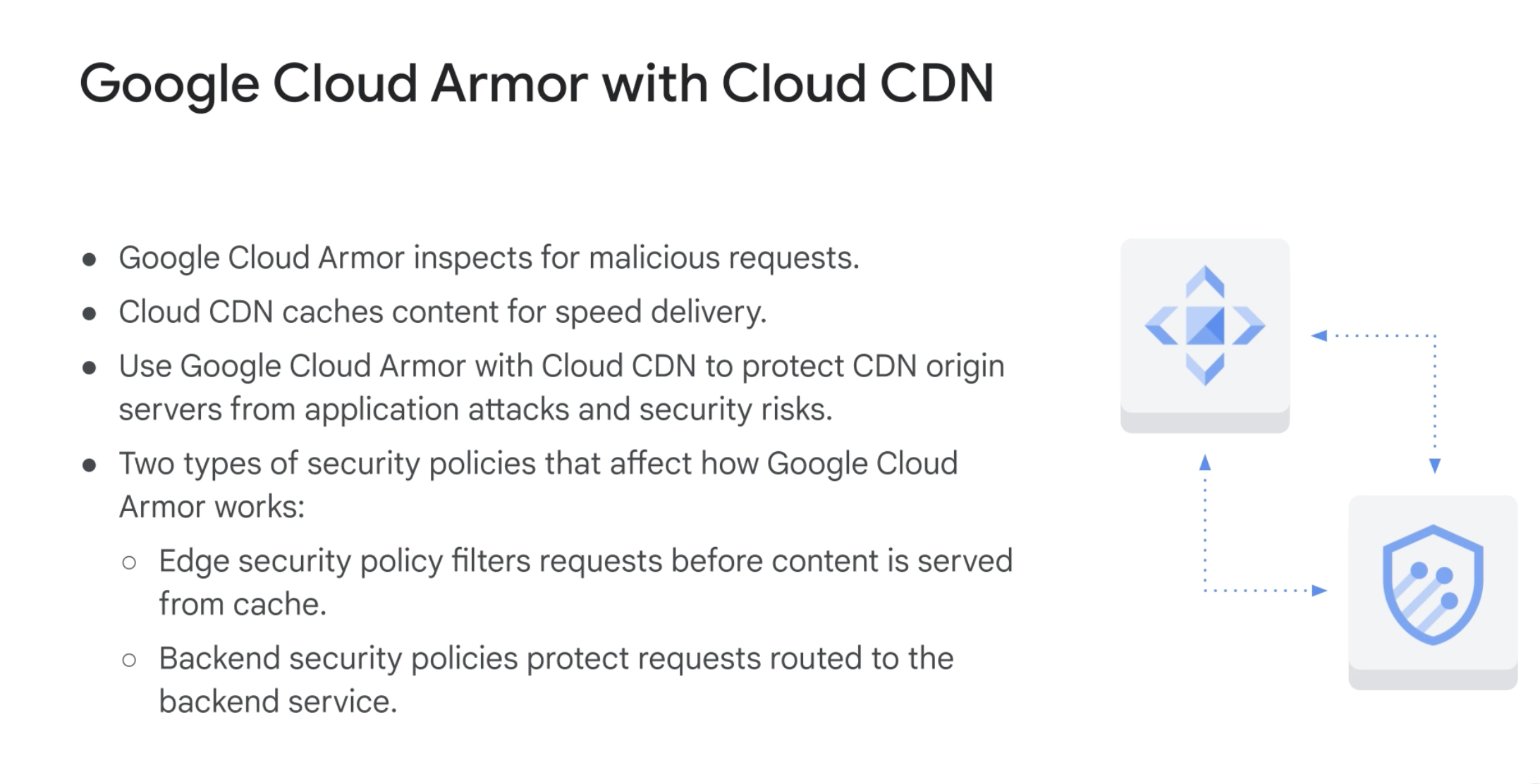Click the left-pointing arrowhead beside Cloud CDN icon
This screenshot has width=1540, height=784.
[1319, 336]
